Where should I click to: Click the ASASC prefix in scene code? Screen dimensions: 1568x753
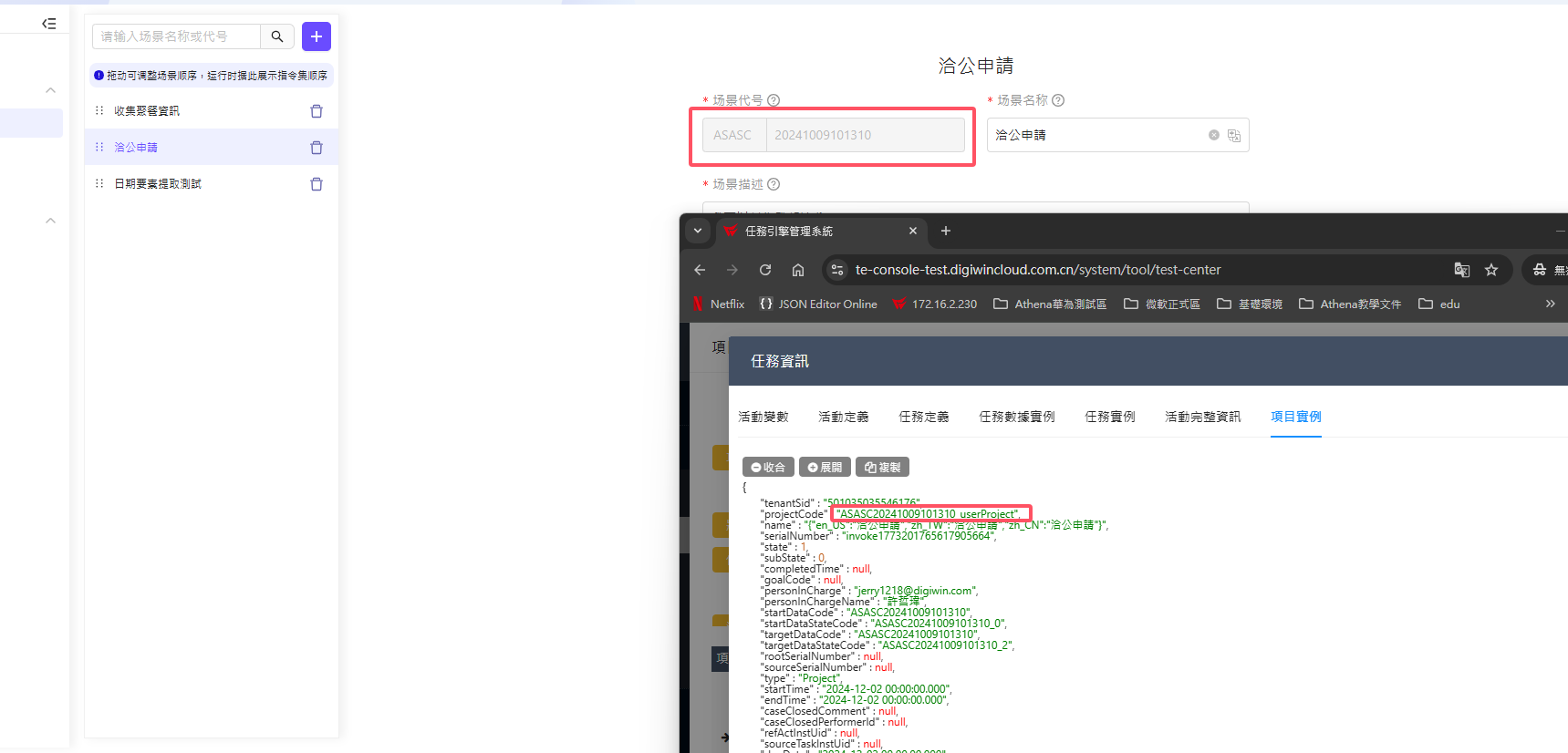pyautogui.click(x=733, y=135)
